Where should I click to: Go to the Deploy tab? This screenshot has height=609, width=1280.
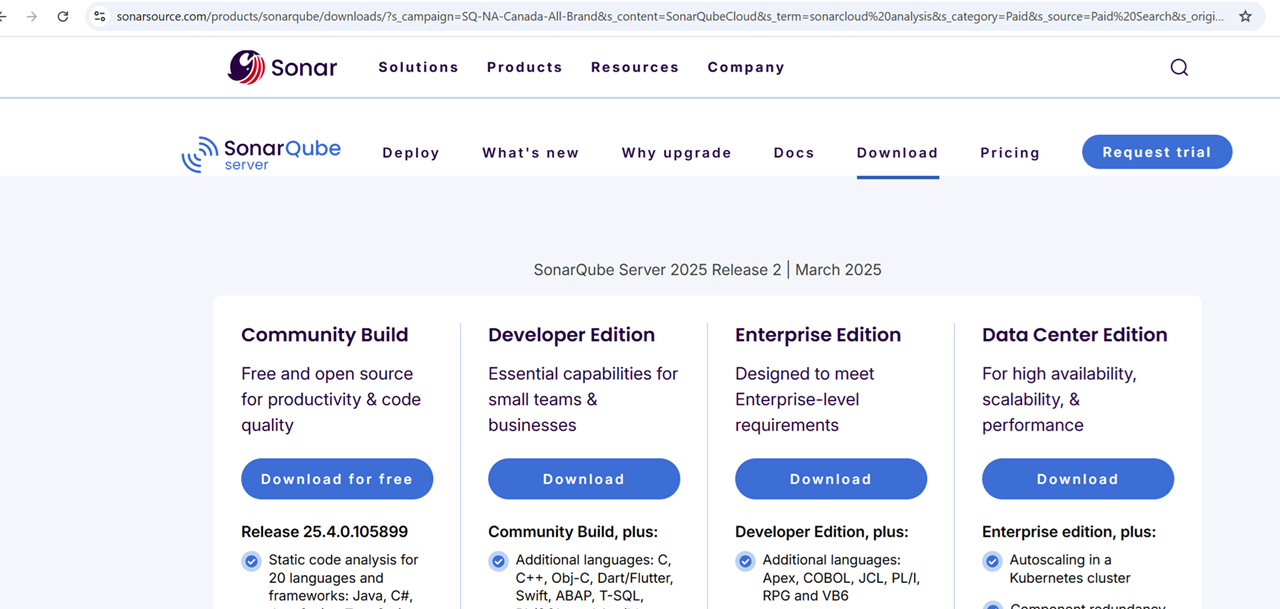[411, 153]
